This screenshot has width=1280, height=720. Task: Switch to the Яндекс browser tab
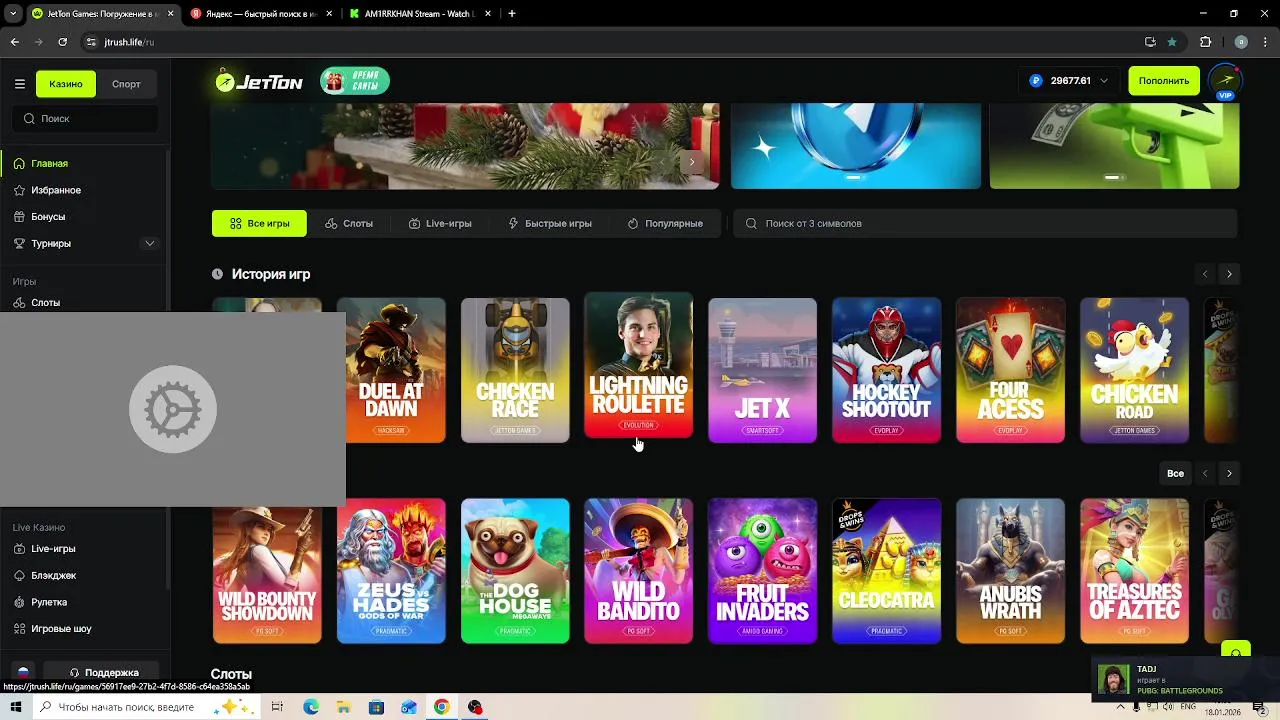(262, 14)
